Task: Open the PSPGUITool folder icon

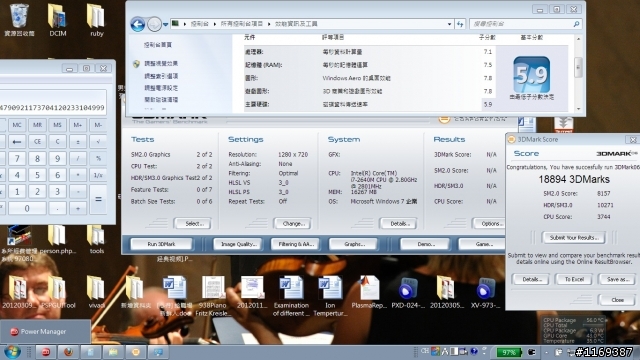Action: pyautogui.click(x=58, y=292)
